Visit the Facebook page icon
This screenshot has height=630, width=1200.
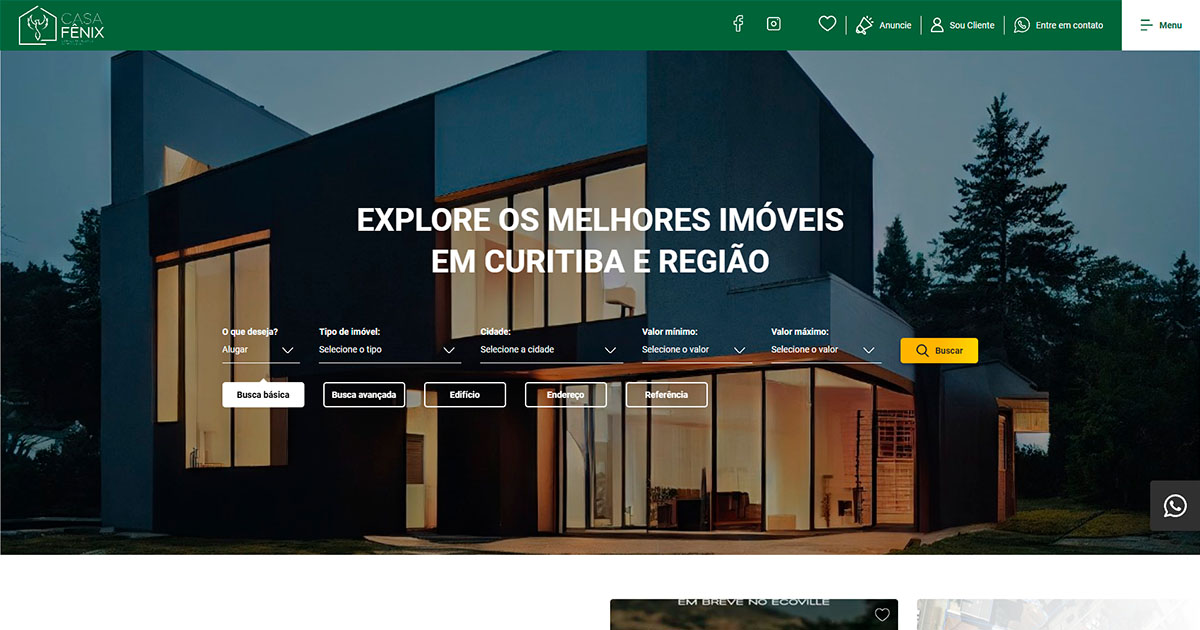(738, 24)
